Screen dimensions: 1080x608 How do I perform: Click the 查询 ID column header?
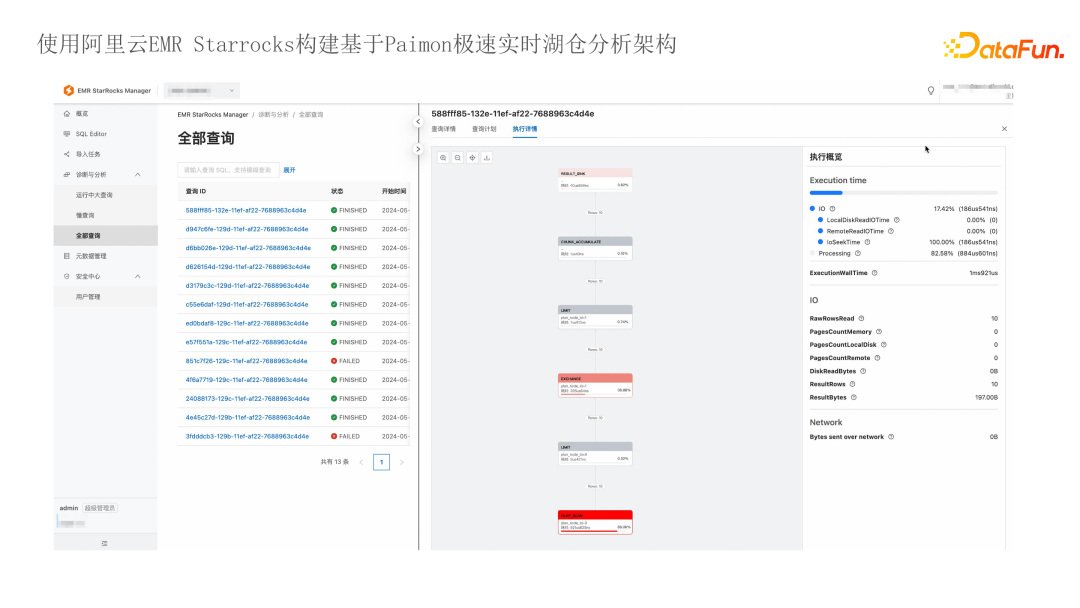(x=196, y=191)
